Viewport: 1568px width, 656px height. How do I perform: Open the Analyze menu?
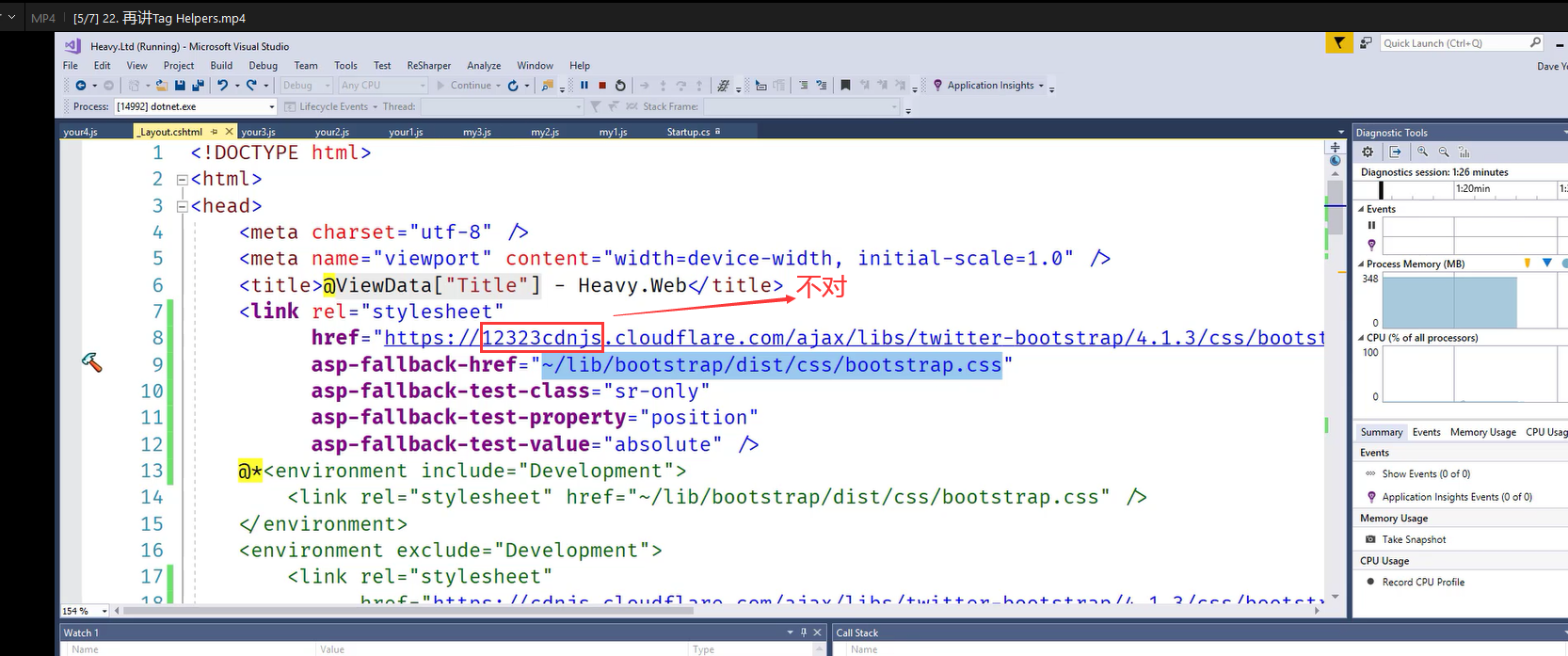[484, 66]
